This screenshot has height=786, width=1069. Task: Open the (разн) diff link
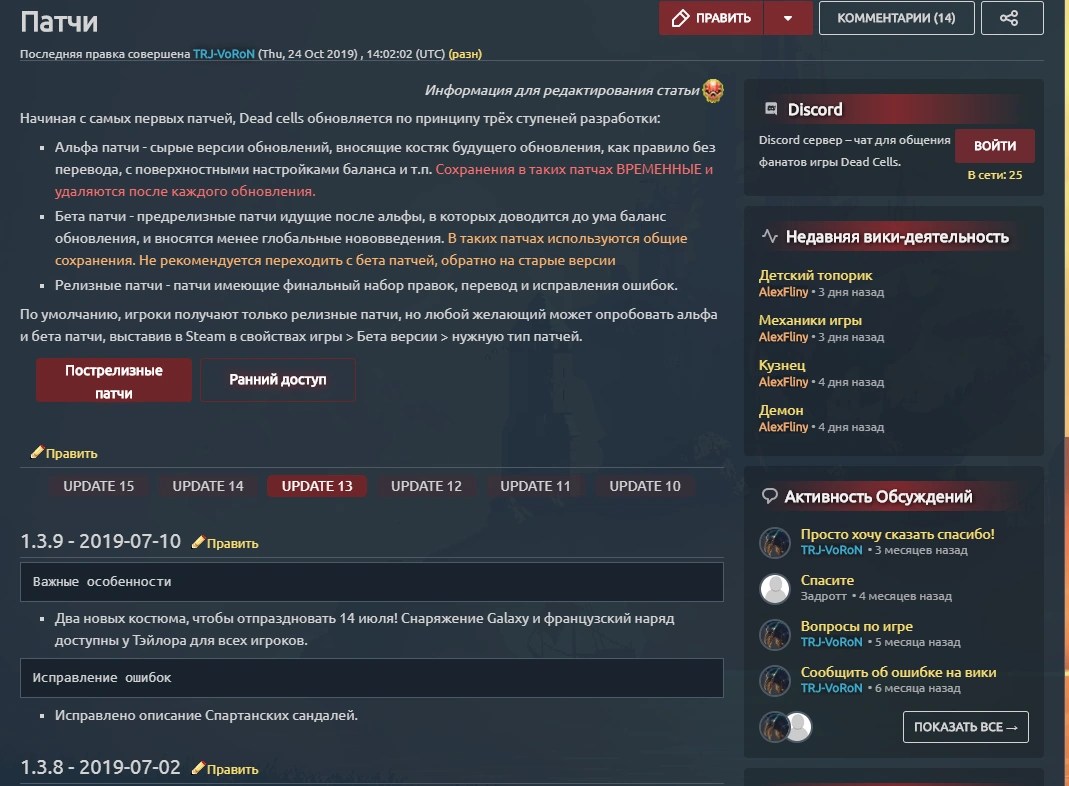pyautogui.click(x=465, y=54)
